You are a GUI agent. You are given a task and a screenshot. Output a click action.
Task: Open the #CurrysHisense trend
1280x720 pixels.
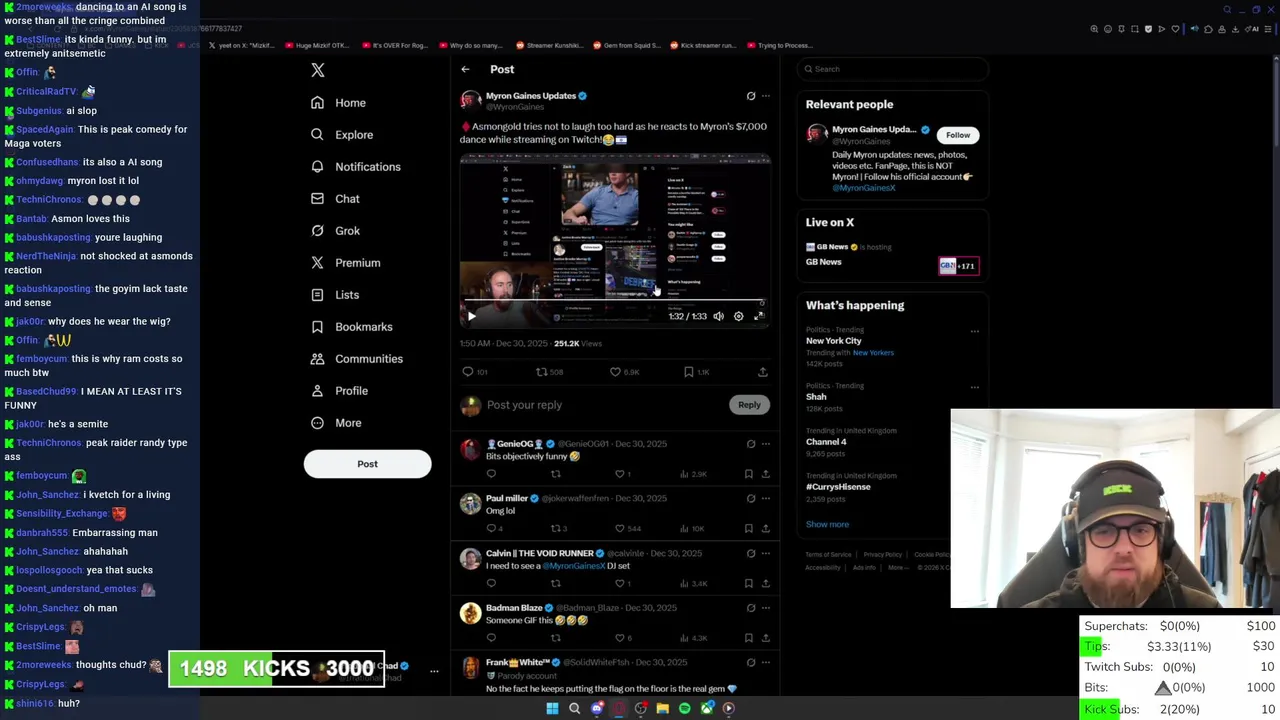pyautogui.click(x=838, y=487)
